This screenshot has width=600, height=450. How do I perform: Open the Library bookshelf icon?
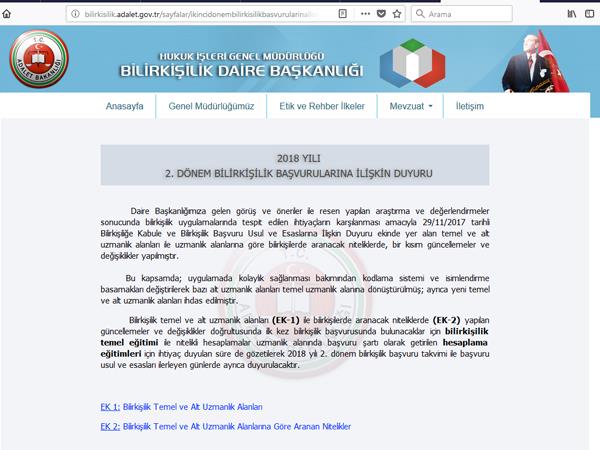tap(572, 14)
